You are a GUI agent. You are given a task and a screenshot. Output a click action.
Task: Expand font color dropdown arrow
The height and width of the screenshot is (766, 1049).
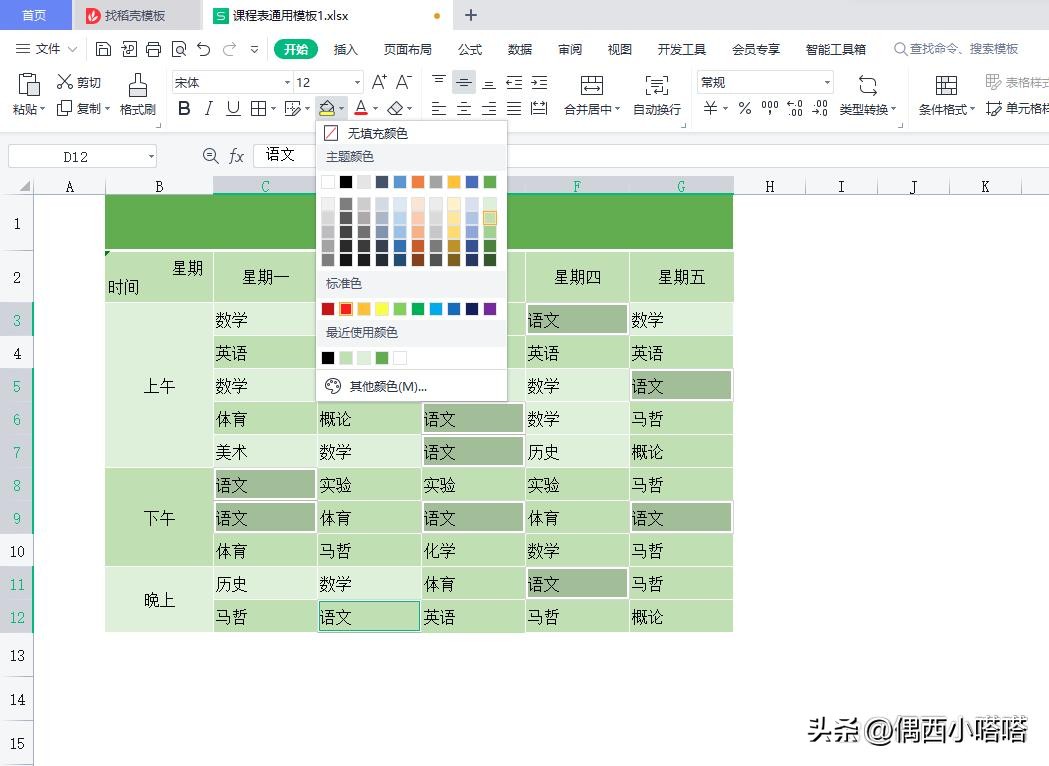point(375,108)
